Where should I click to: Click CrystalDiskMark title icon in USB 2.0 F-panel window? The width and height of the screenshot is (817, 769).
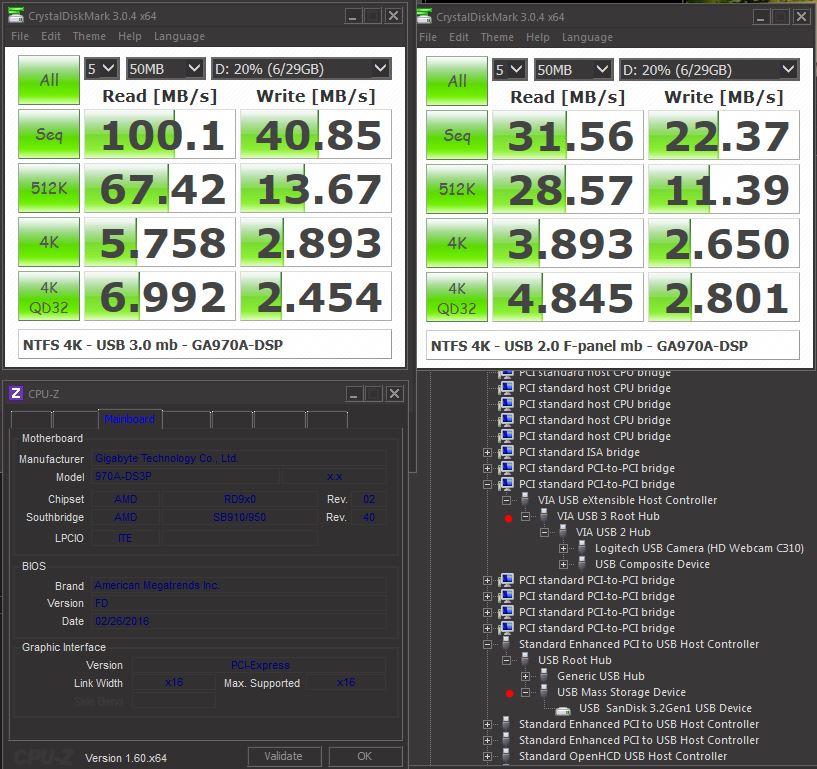(x=425, y=16)
